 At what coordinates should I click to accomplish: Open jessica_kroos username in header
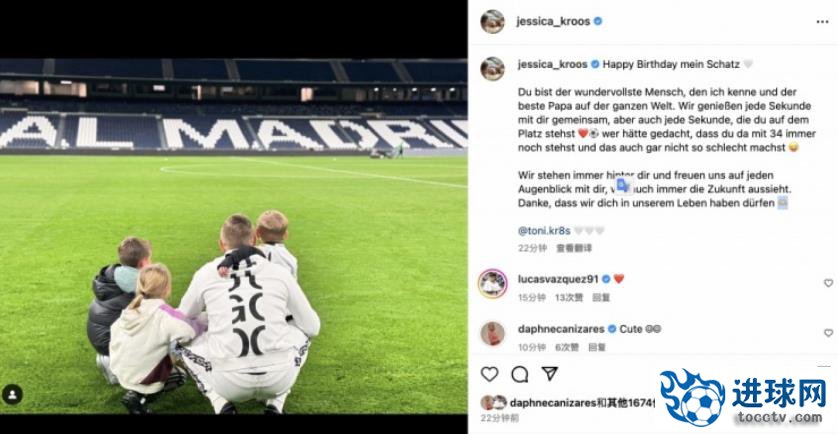click(553, 21)
